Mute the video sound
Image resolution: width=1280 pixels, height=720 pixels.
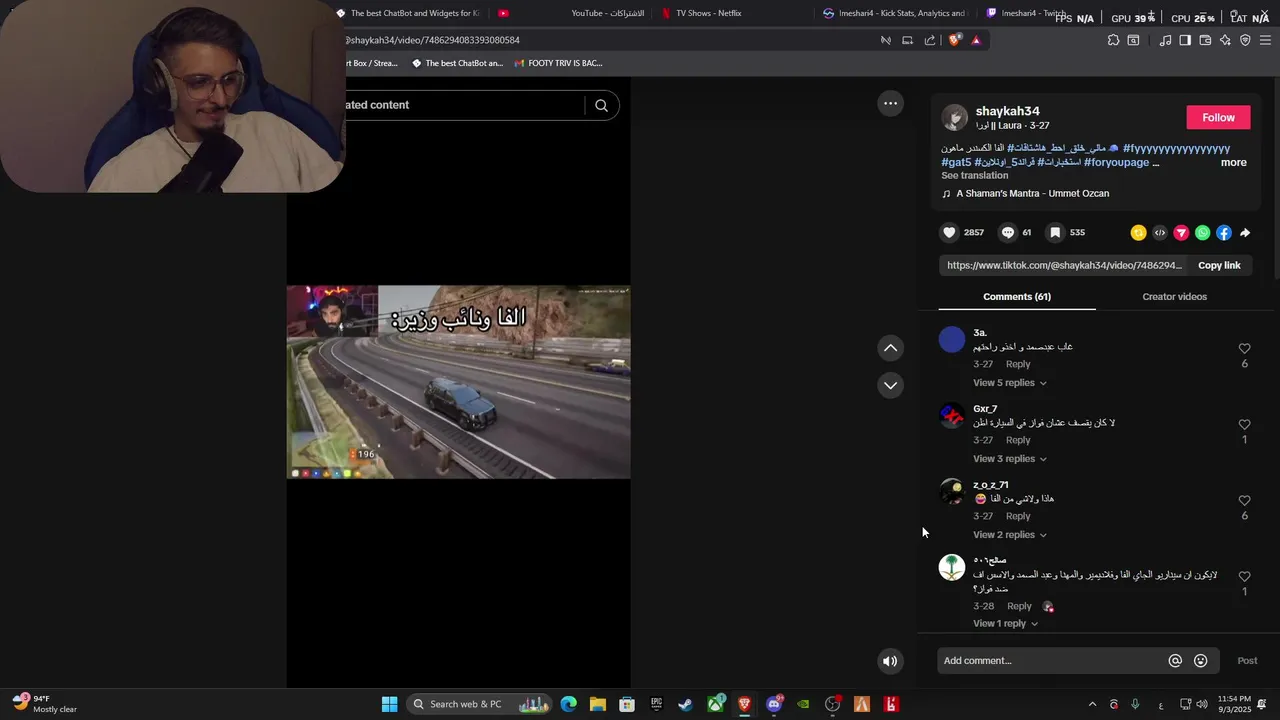pyautogui.click(x=890, y=661)
